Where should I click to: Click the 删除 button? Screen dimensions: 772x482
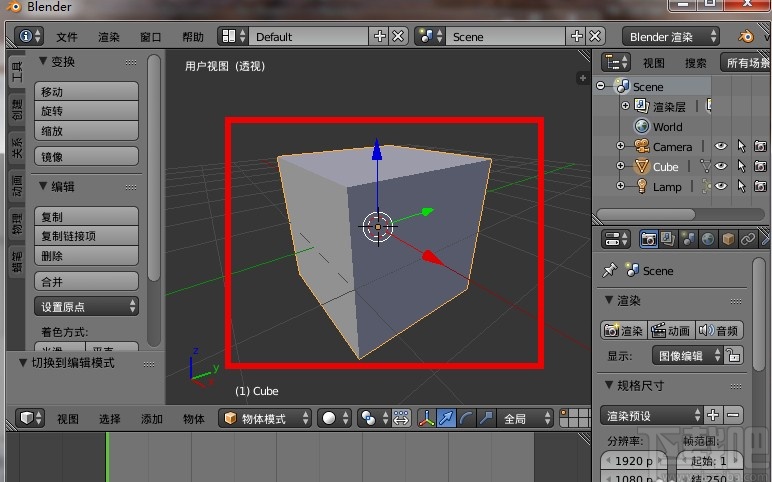(86, 256)
